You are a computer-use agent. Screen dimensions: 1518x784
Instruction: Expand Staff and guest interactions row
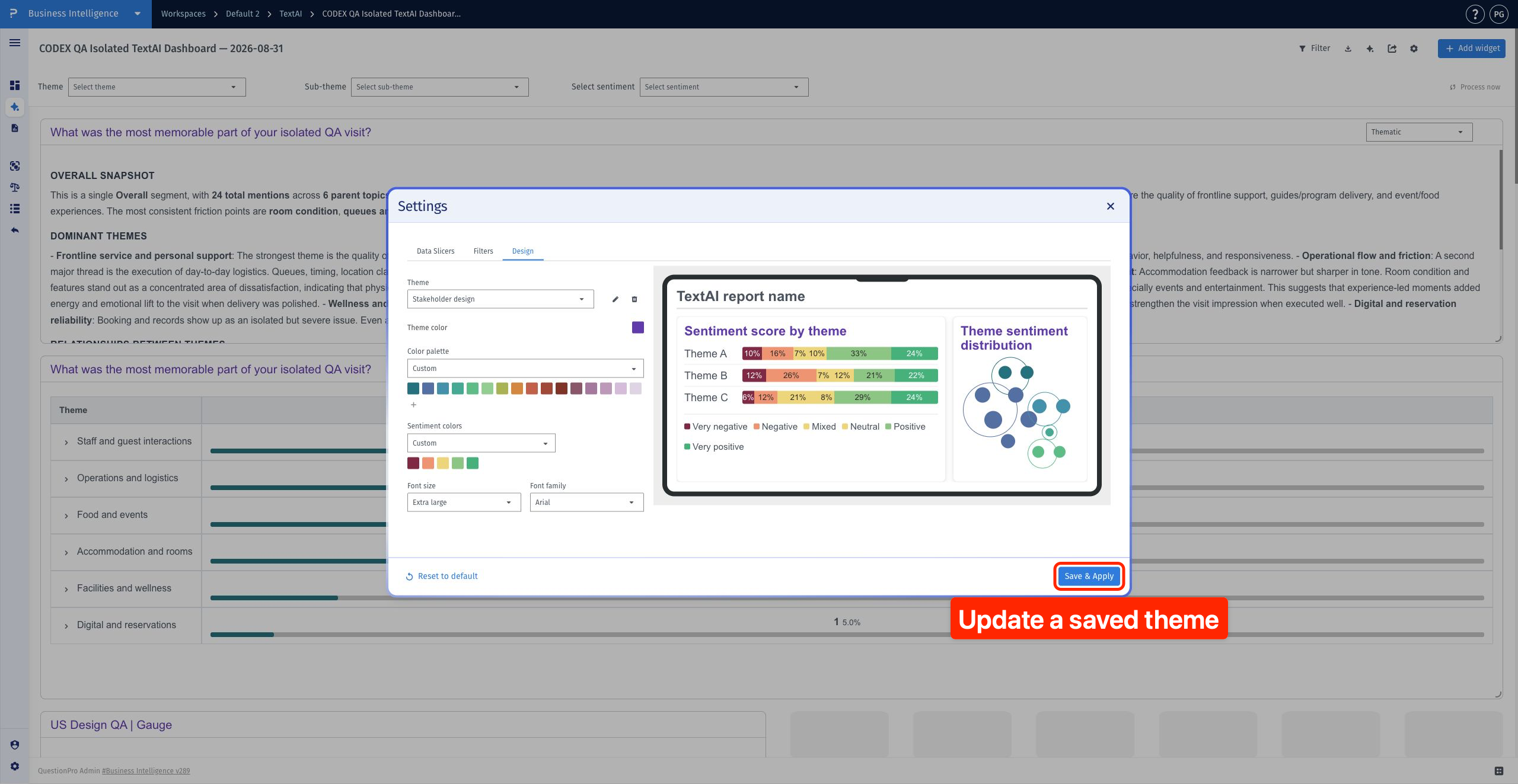(x=66, y=442)
